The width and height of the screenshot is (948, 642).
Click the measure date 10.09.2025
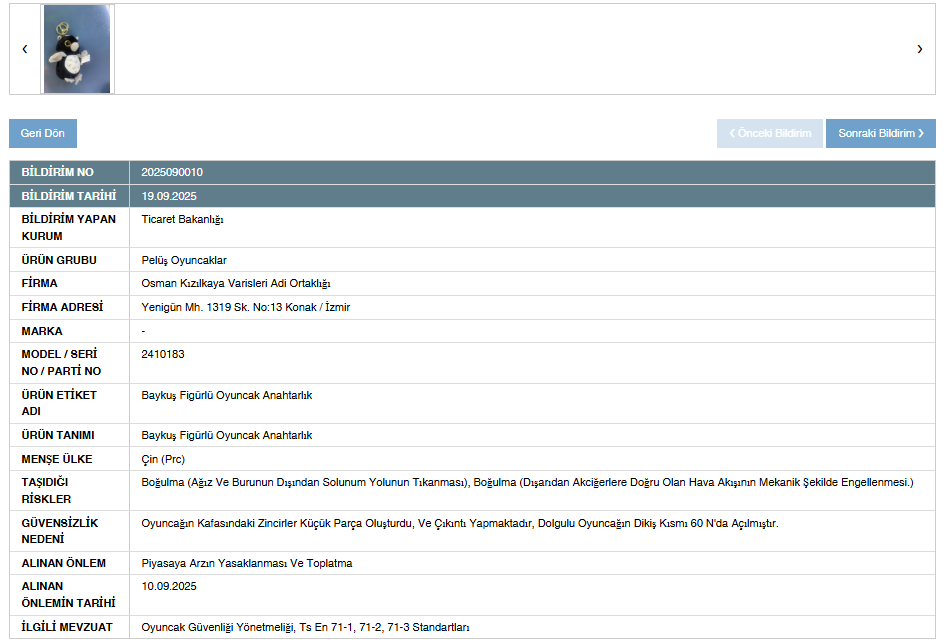click(x=169, y=586)
